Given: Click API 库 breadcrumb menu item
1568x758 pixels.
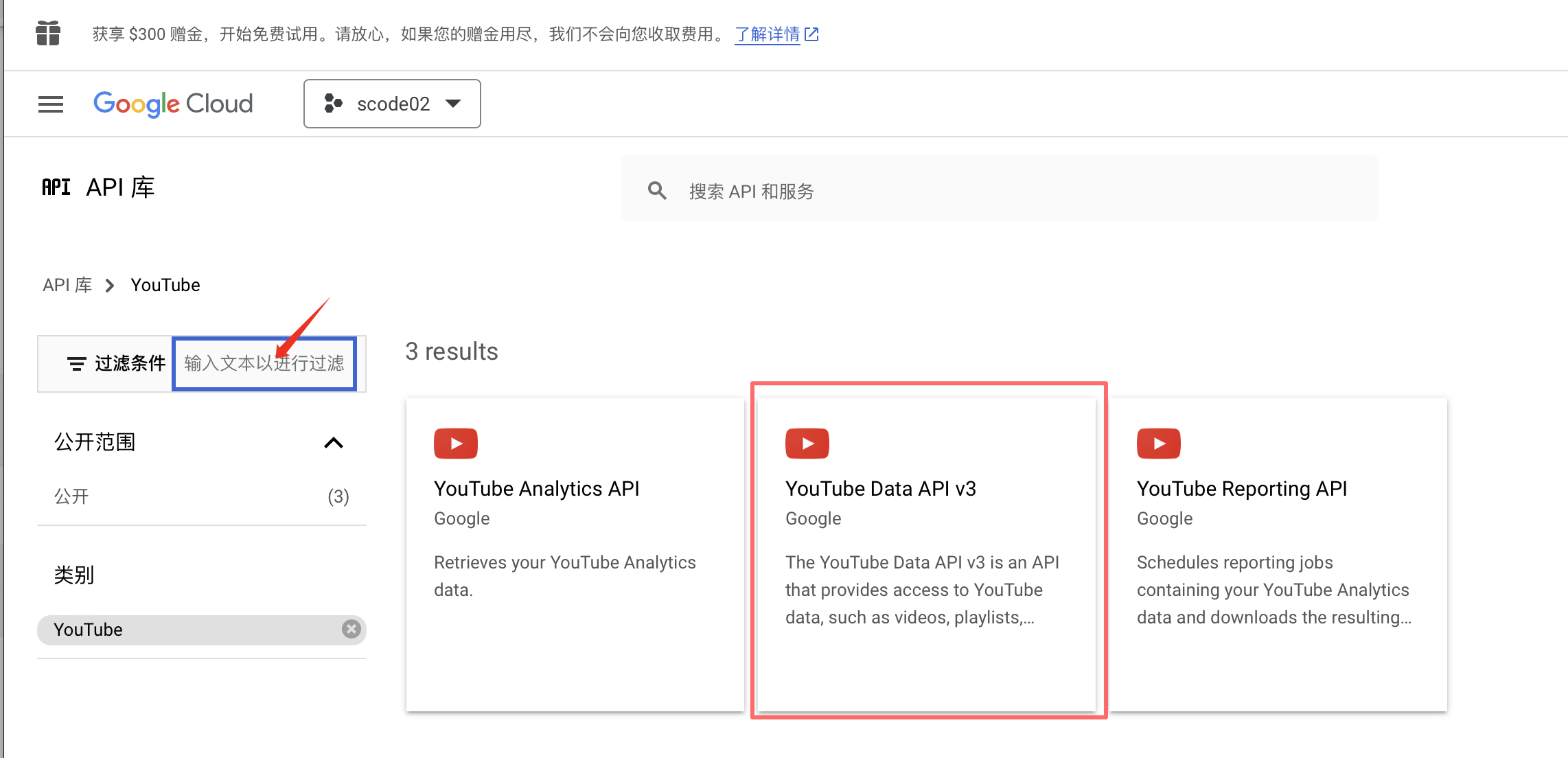Looking at the screenshot, I should [x=66, y=285].
